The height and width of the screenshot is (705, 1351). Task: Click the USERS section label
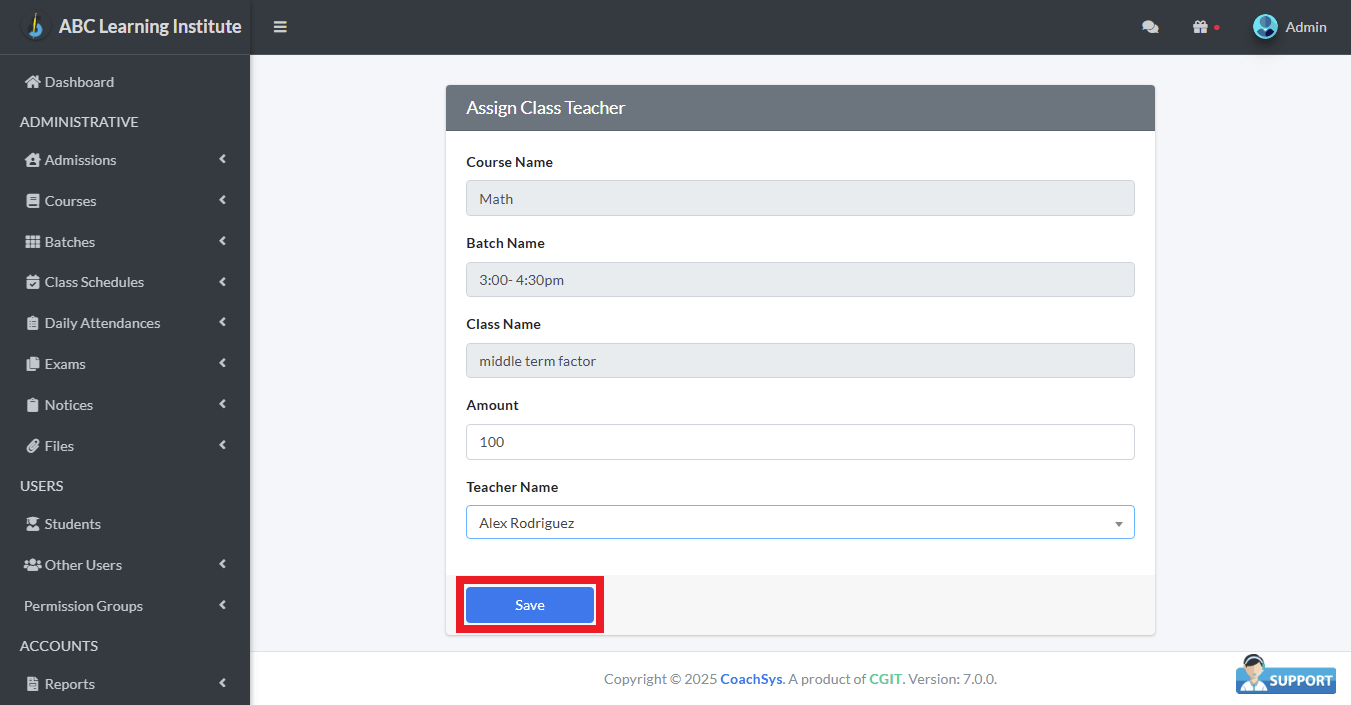point(42,486)
